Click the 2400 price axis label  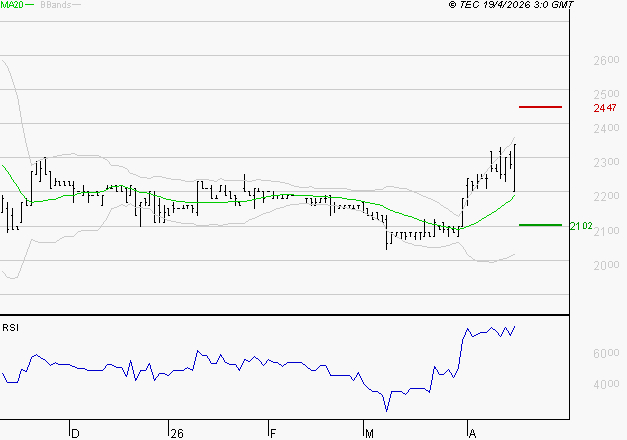(x=606, y=129)
